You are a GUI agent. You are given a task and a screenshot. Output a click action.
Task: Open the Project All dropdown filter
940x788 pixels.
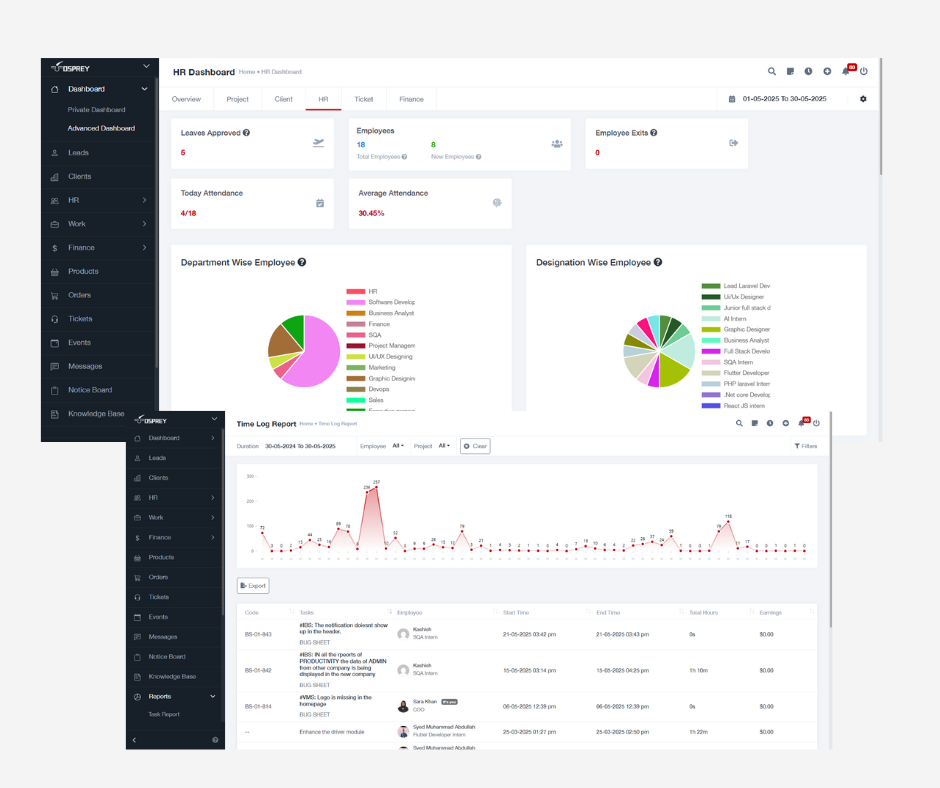click(444, 446)
